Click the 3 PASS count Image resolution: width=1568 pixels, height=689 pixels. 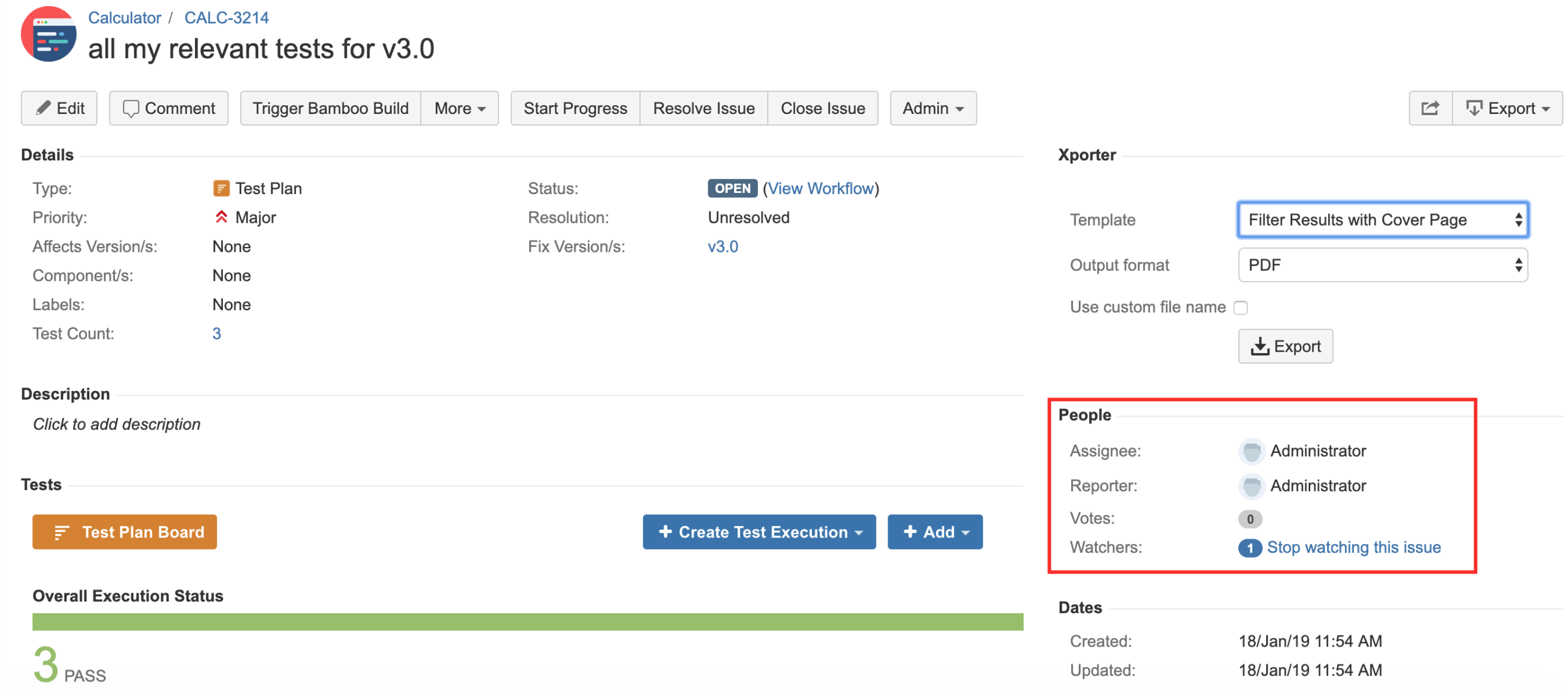69,665
